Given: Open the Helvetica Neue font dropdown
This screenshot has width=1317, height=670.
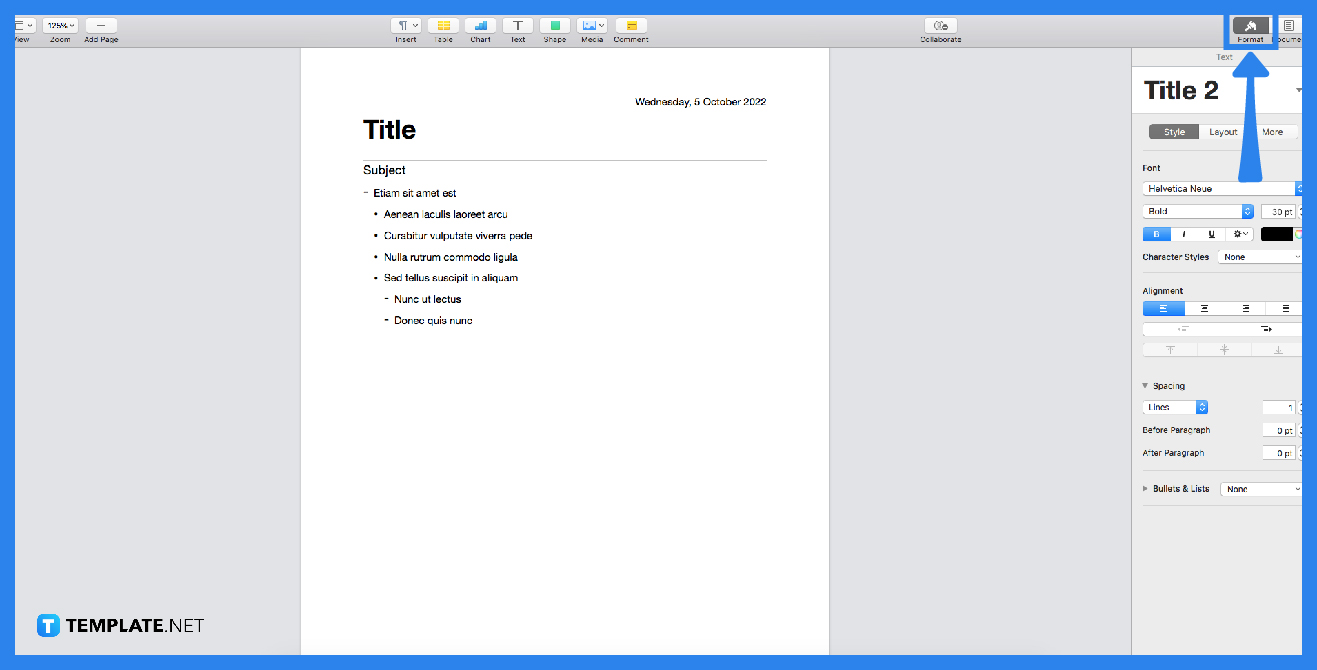Looking at the screenshot, I should coord(1218,188).
